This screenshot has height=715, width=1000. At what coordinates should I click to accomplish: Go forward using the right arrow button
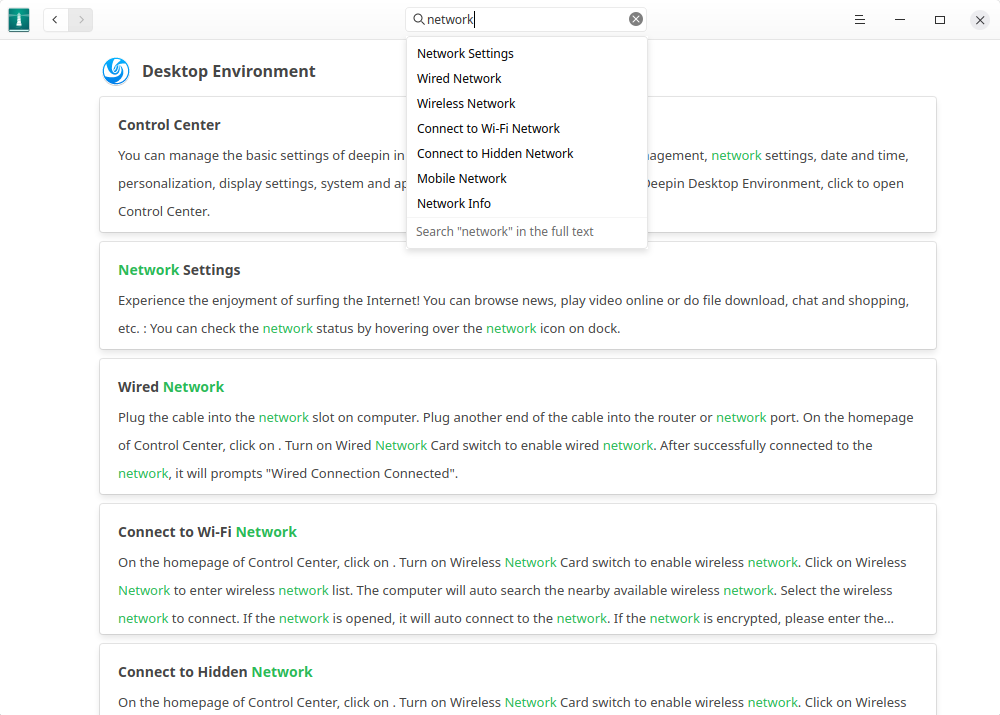pos(81,20)
